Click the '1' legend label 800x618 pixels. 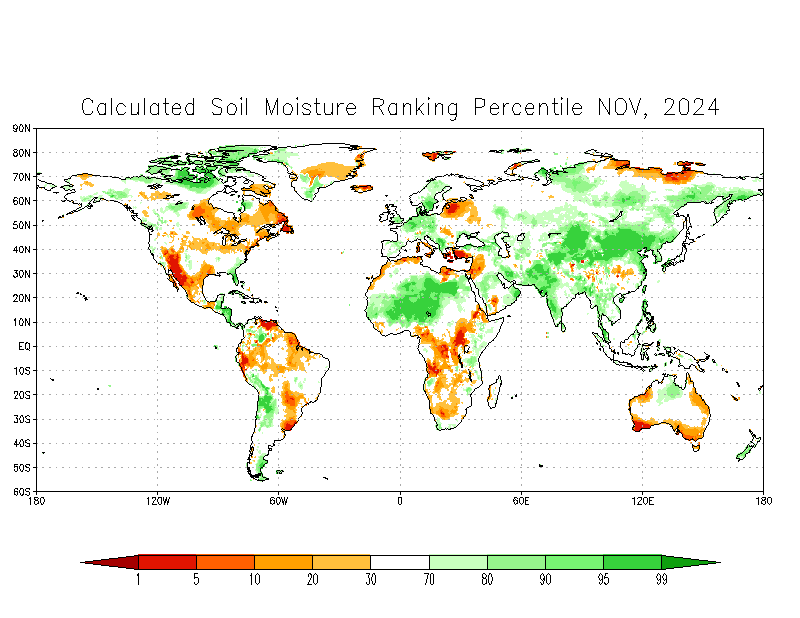pyautogui.click(x=138, y=580)
